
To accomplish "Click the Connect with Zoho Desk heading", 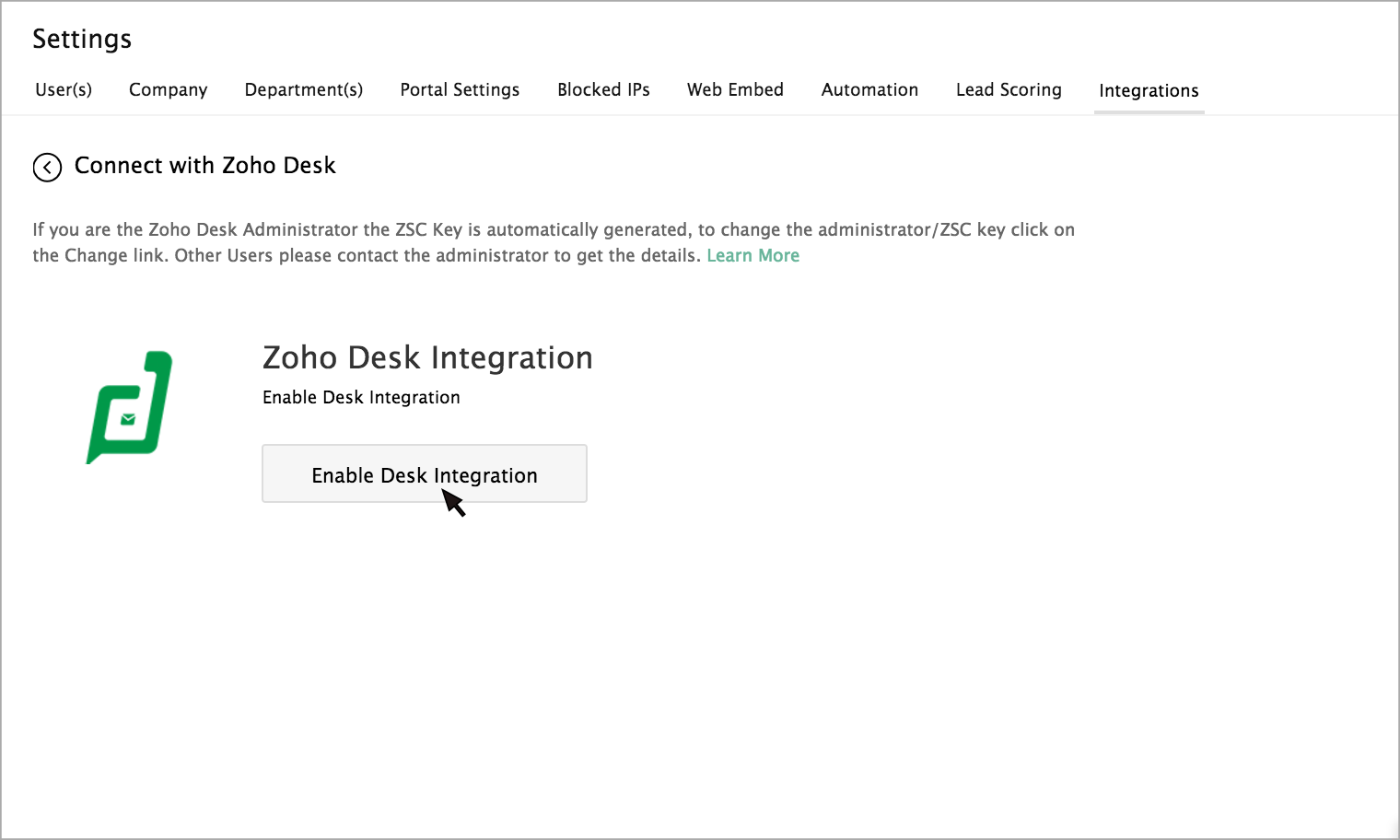I will pyautogui.click(x=204, y=165).
